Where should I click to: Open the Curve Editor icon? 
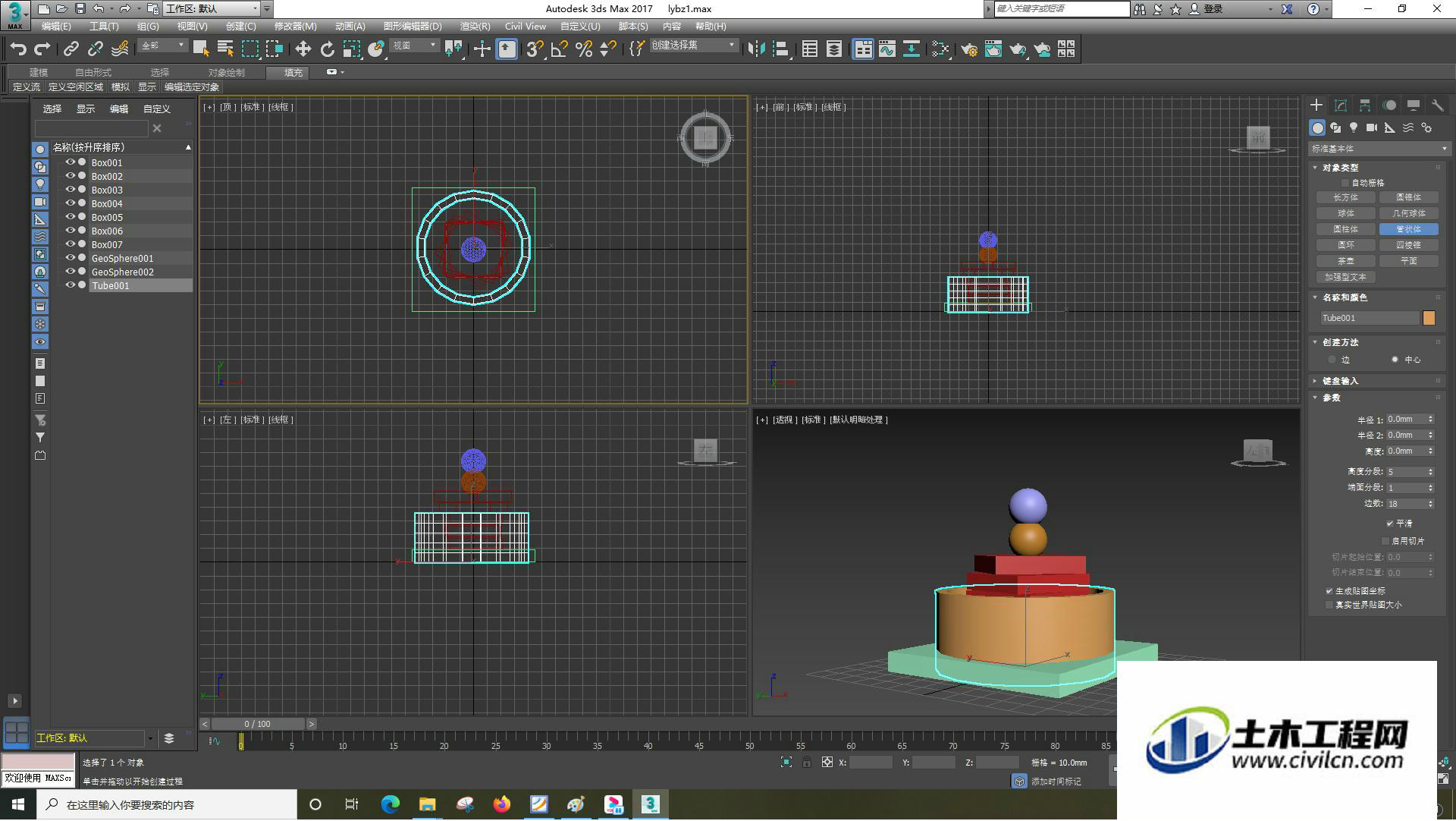click(886, 49)
